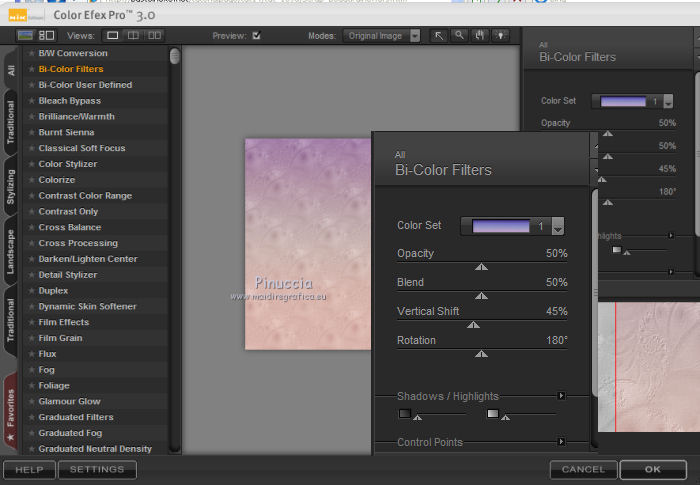The image size is (700, 485).
Task: Select Brilliance/Warmth filter
Action: [x=76, y=117]
